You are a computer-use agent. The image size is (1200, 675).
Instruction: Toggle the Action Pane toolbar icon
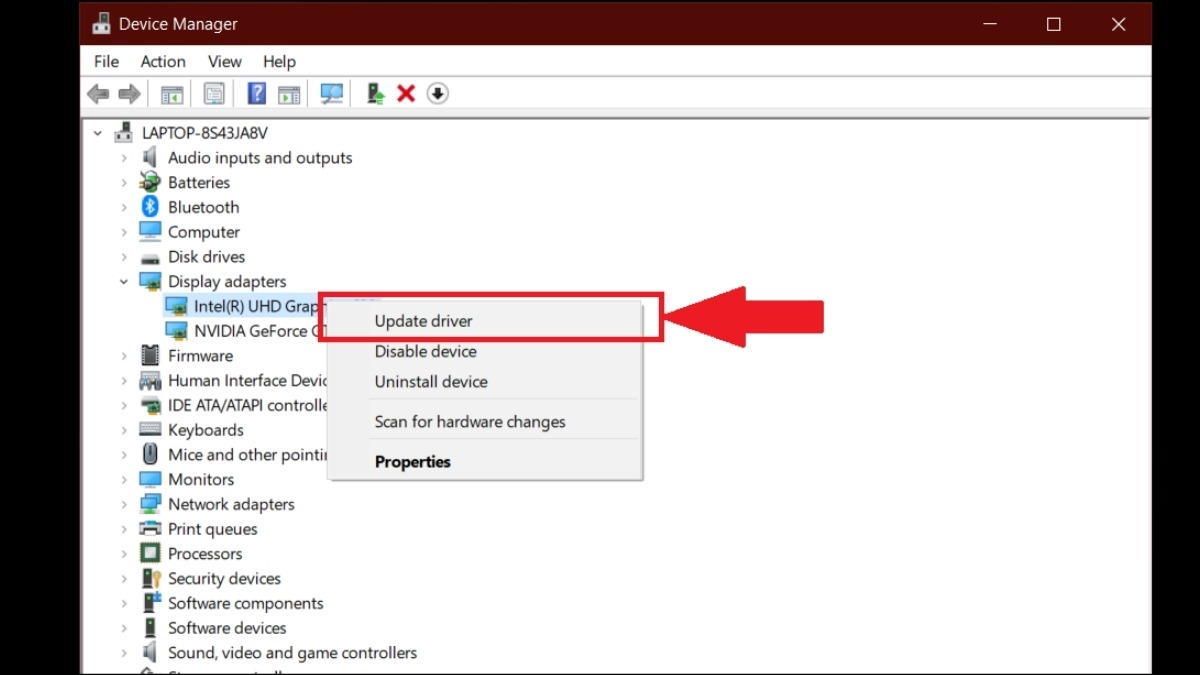(289, 94)
